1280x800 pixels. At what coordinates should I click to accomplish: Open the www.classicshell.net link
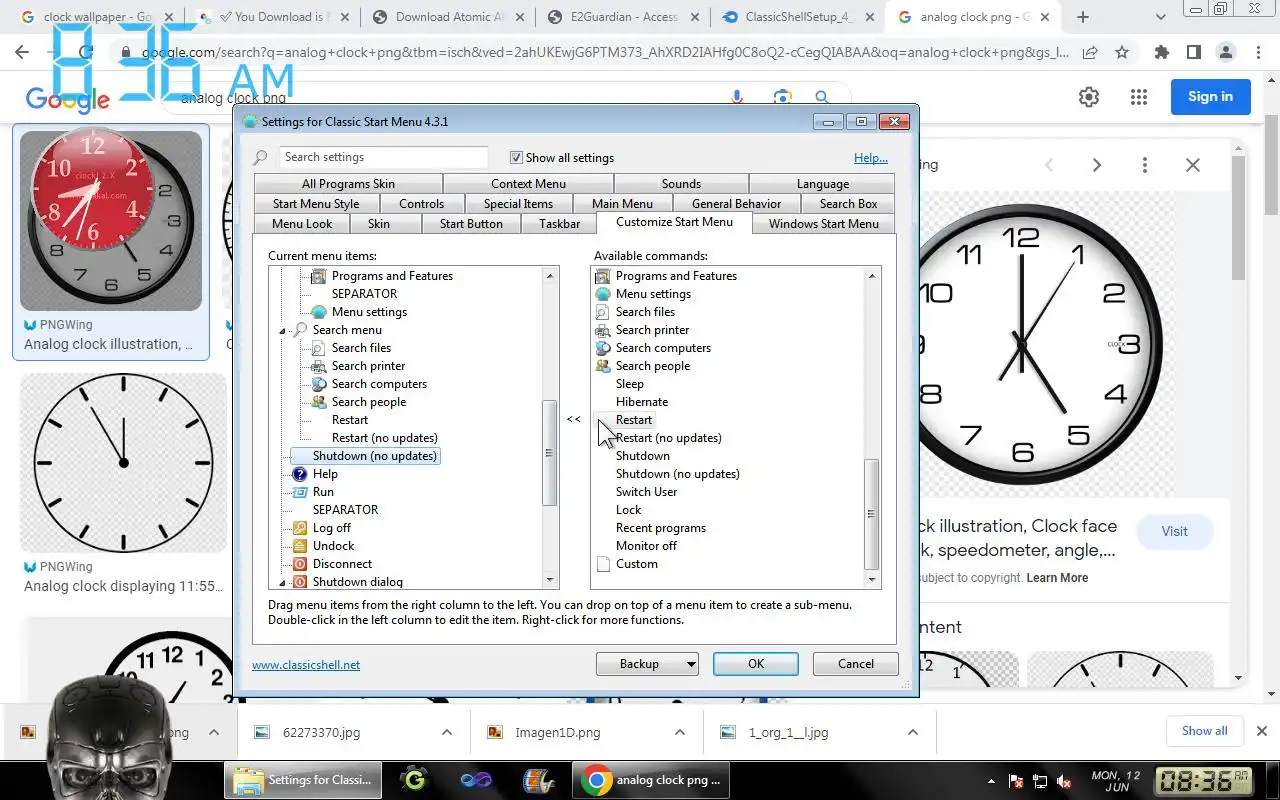pos(306,664)
